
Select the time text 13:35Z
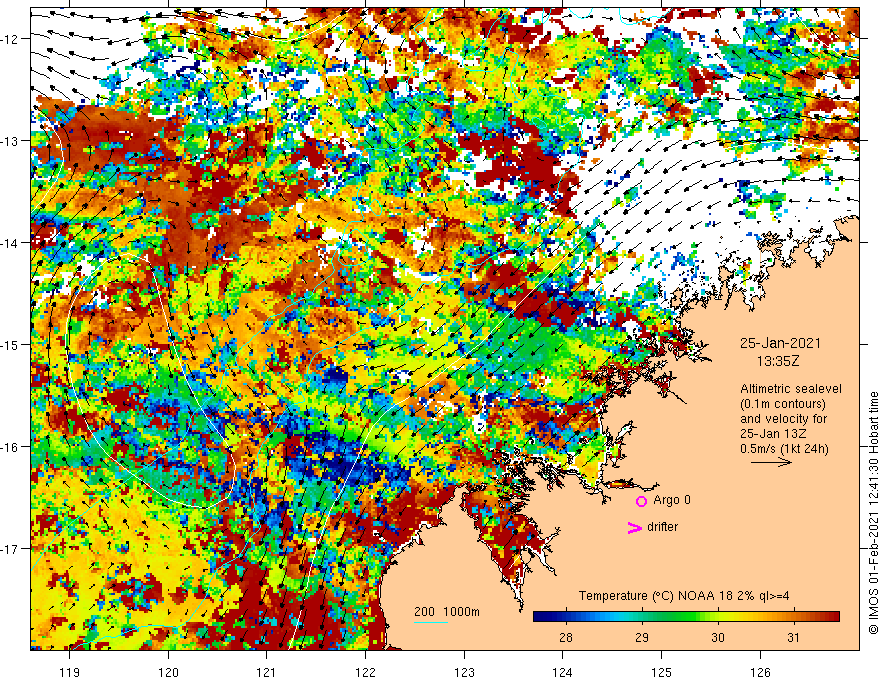click(x=778, y=361)
